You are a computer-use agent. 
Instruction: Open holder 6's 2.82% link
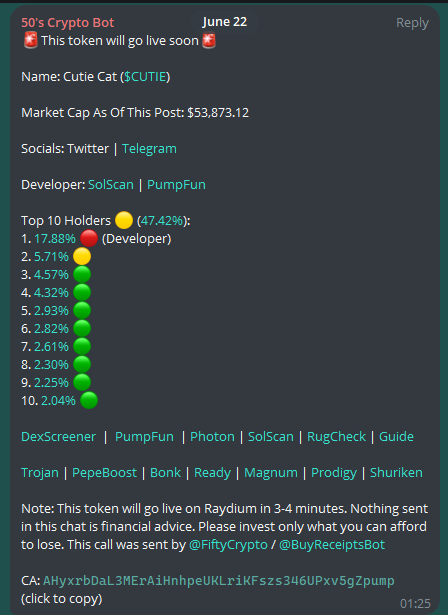(51, 329)
